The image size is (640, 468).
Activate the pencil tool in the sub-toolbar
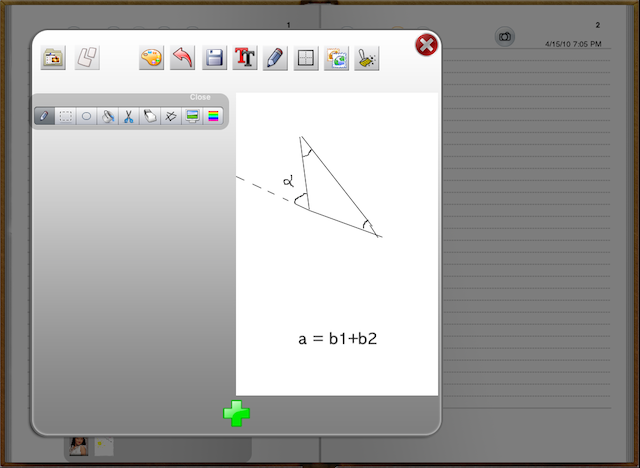(44, 116)
